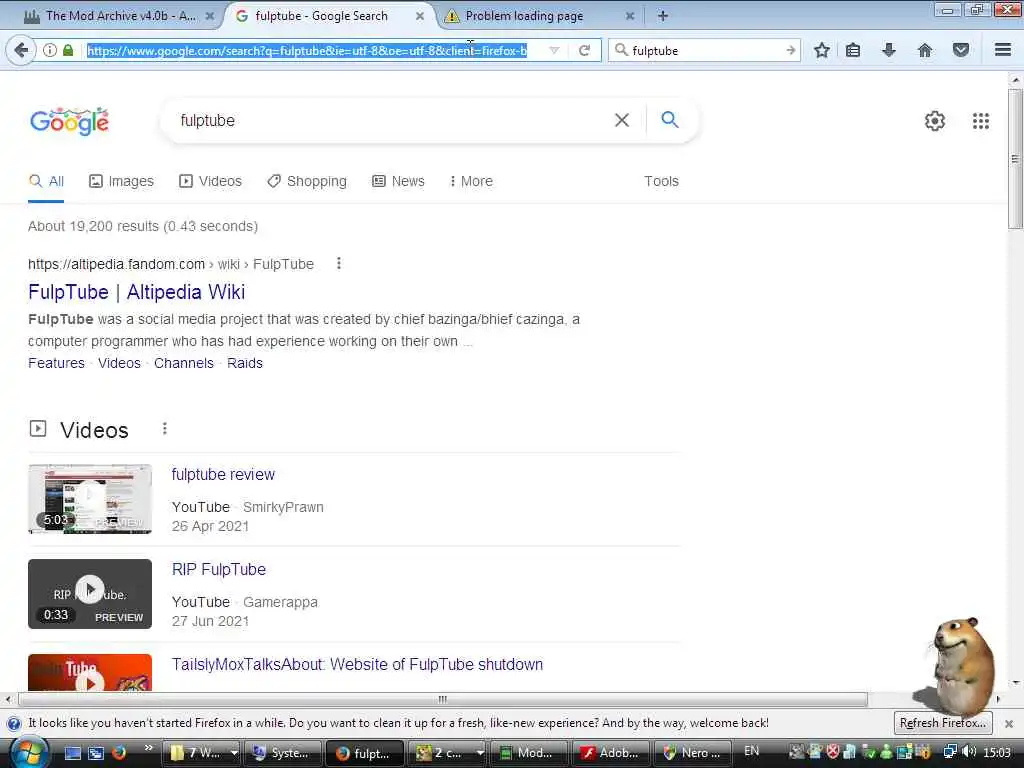This screenshot has width=1024, height=768.
Task: Go to the Firefox home page icon
Action: click(925, 50)
